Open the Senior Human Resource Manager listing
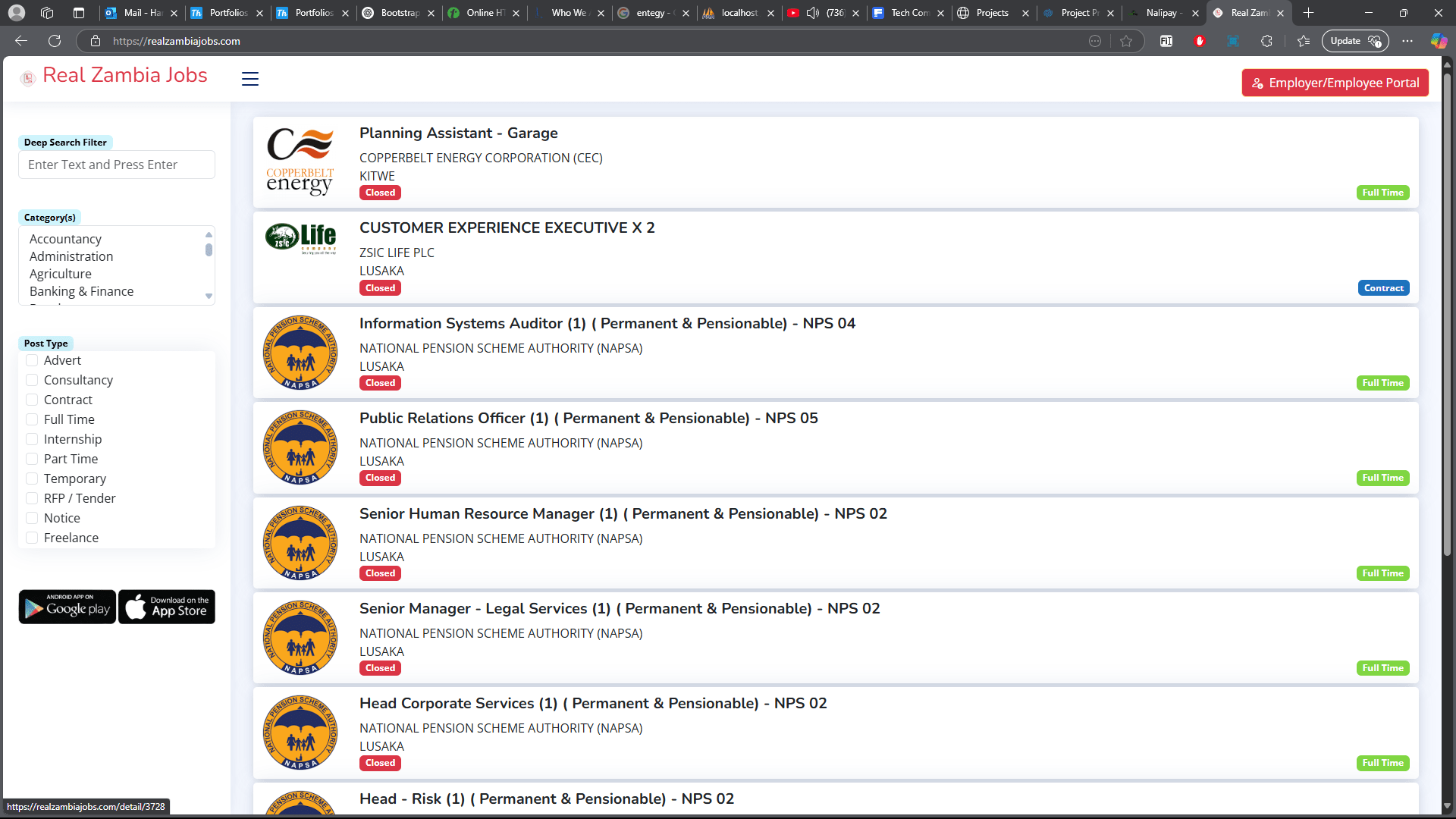Image resolution: width=1456 pixels, height=819 pixels. 623,514
